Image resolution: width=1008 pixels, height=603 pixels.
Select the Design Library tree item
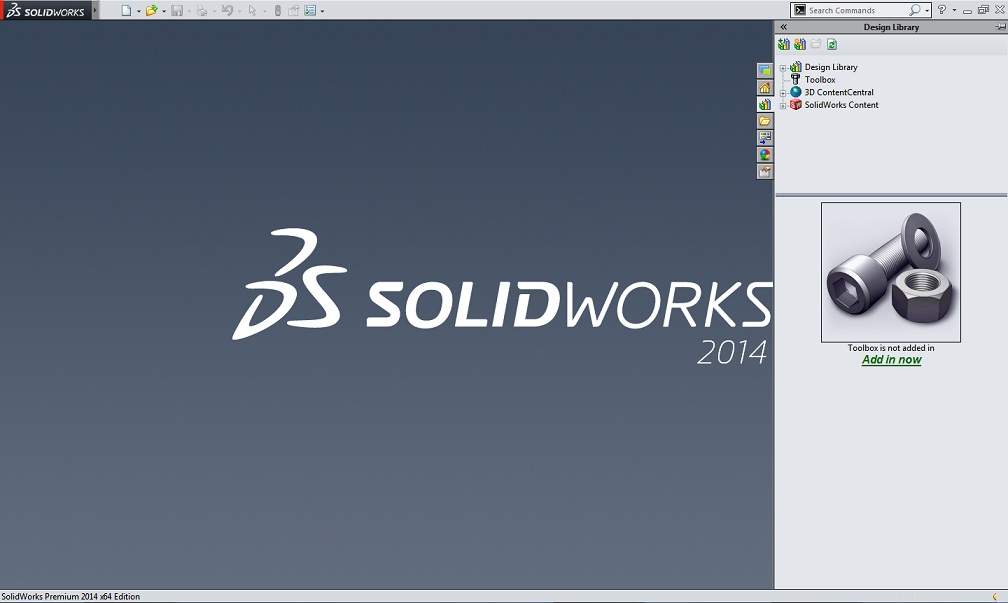[x=831, y=67]
